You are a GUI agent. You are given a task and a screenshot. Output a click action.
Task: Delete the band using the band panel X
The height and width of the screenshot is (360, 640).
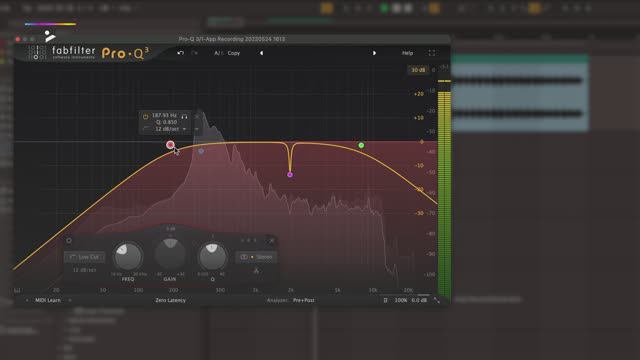click(x=271, y=241)
